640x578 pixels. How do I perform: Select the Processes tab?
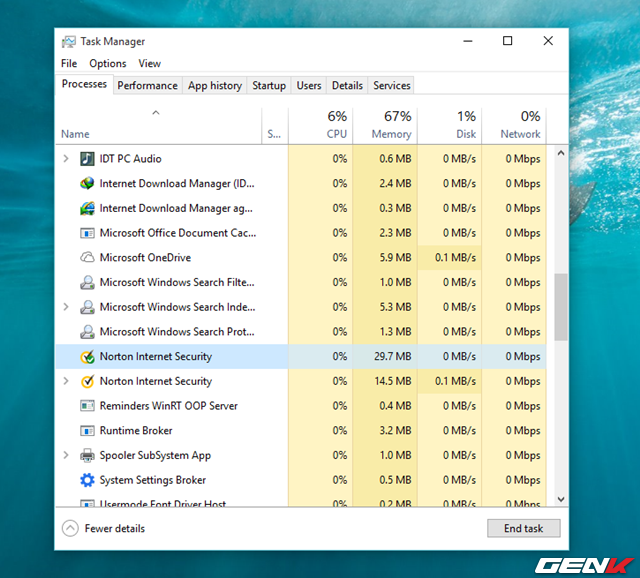(84, 84)
